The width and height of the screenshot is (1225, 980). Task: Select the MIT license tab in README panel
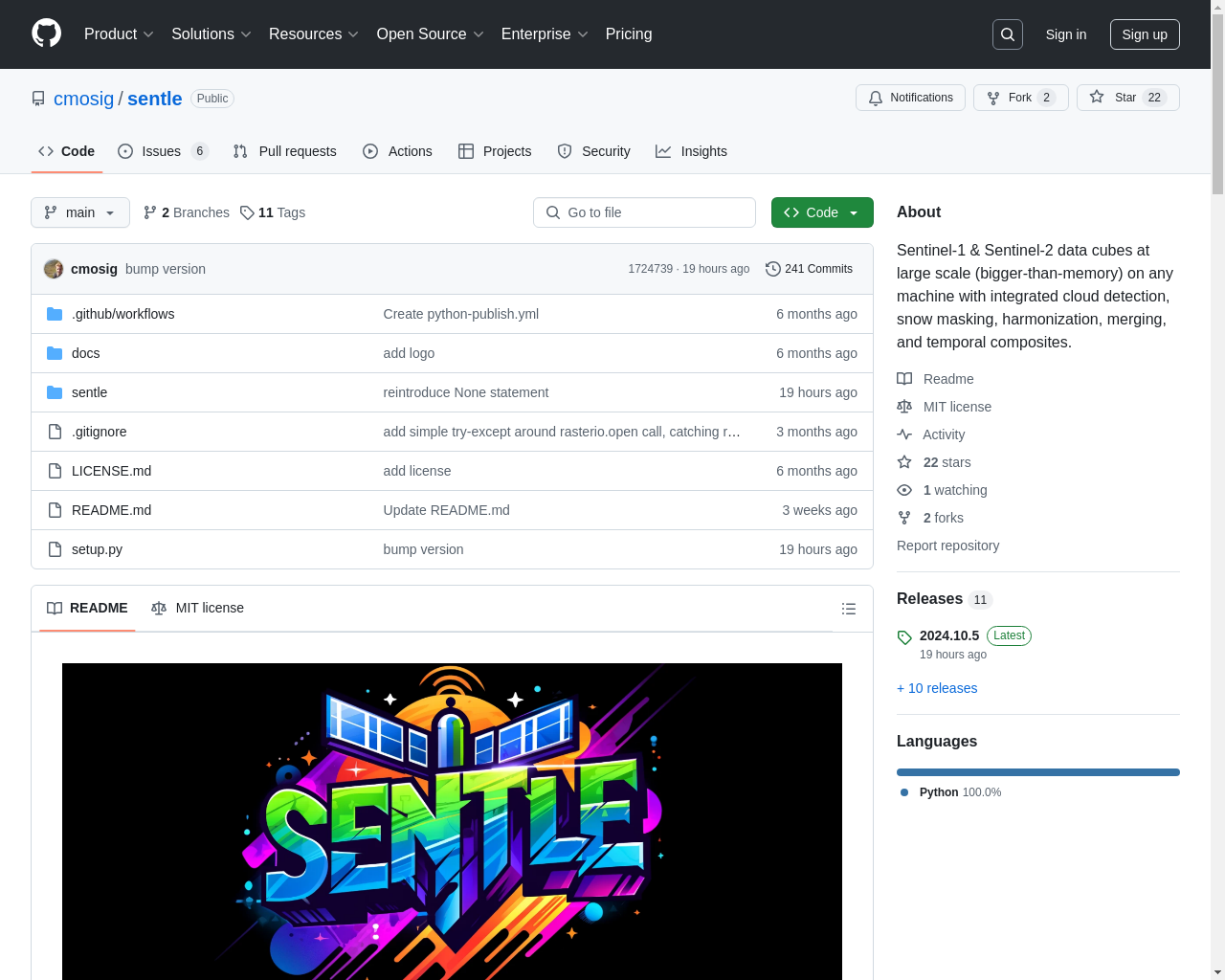coord(197,608)
